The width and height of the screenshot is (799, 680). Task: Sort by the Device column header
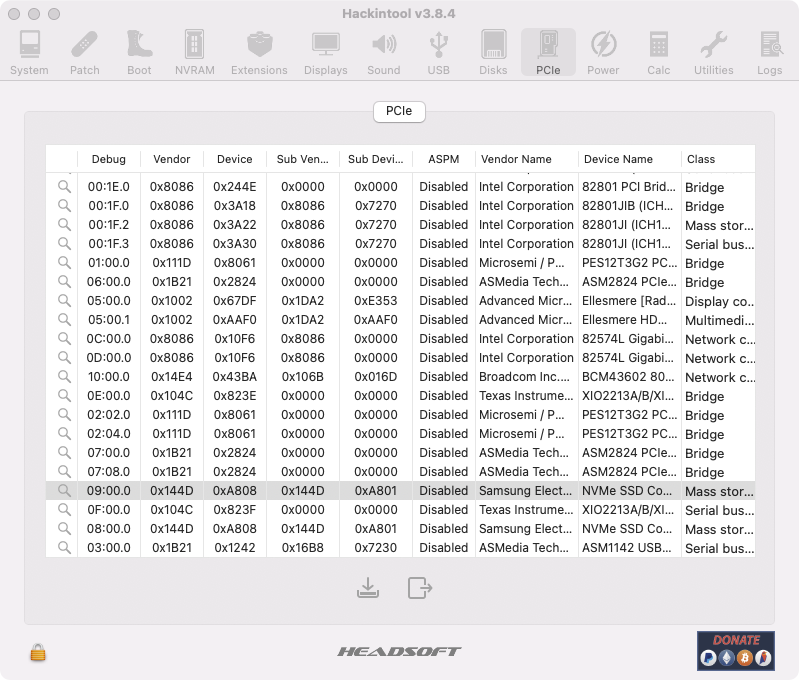[234, 159]
